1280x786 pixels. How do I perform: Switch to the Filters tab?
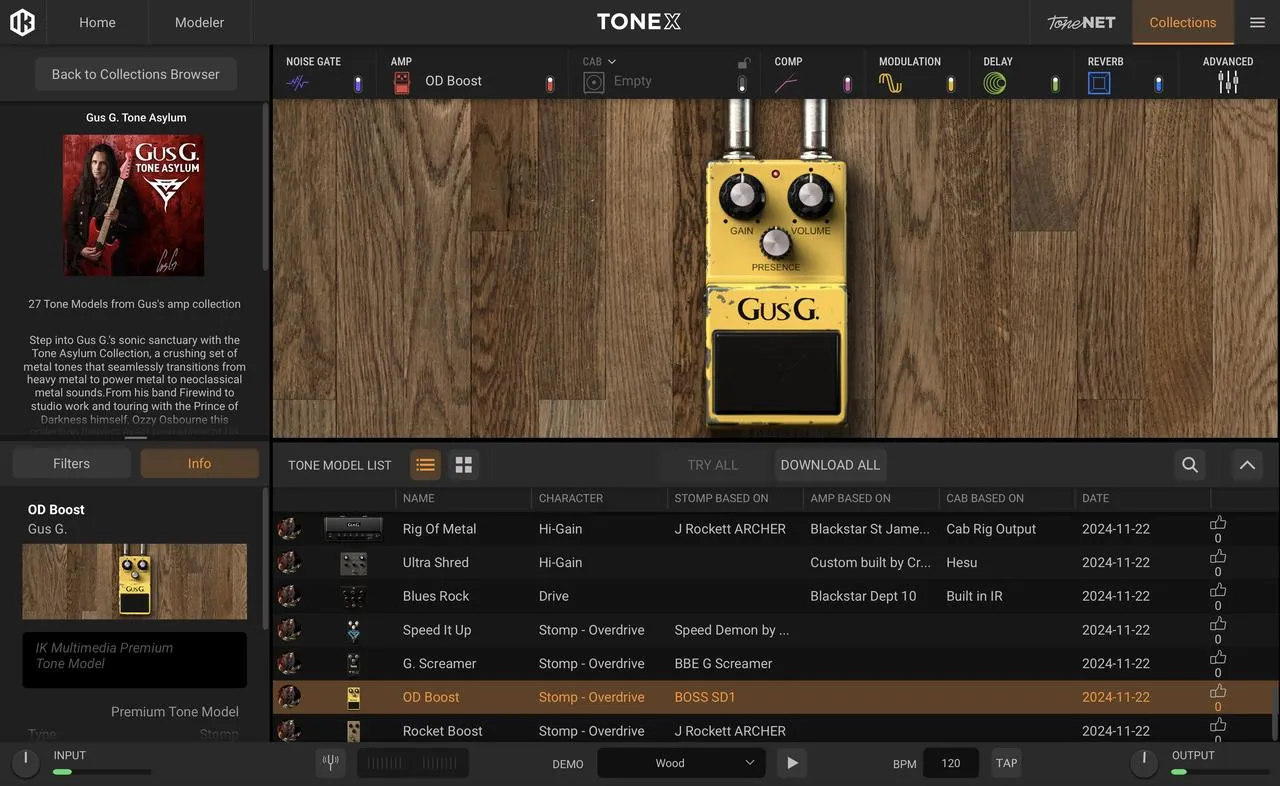71,463
